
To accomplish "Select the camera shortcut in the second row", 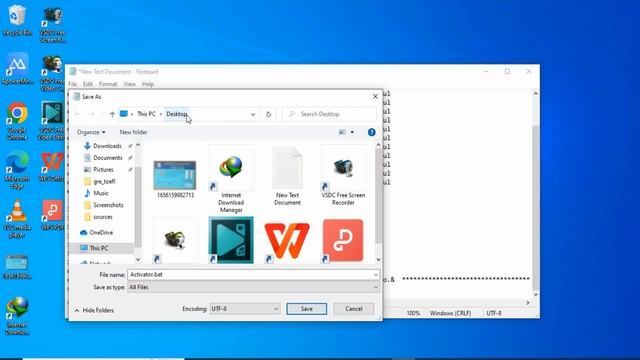I will tap(175, 241).
